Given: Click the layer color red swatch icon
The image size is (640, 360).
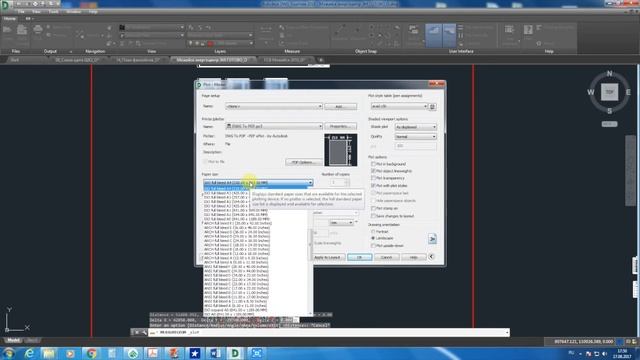Looking at the screenshot, I should [x=211, y=43].
